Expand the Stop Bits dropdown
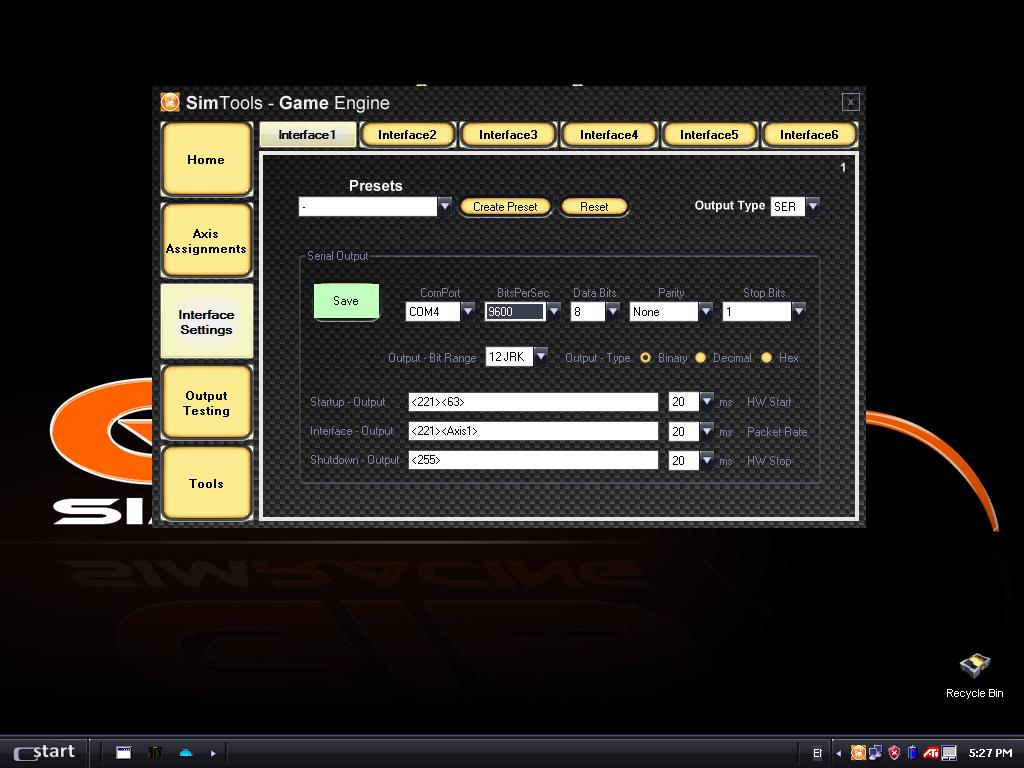The height and width of the screenshot is (768, 1024). pyautogui.click(x=798, y=312)
